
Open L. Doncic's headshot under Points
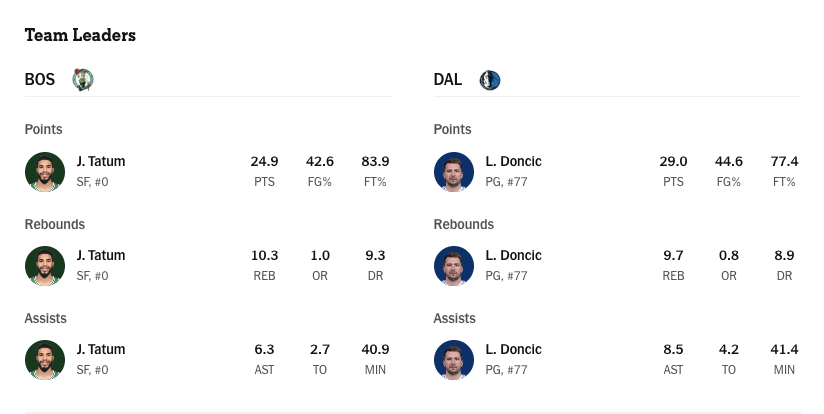pyautogui.click(x=454, y=172)
